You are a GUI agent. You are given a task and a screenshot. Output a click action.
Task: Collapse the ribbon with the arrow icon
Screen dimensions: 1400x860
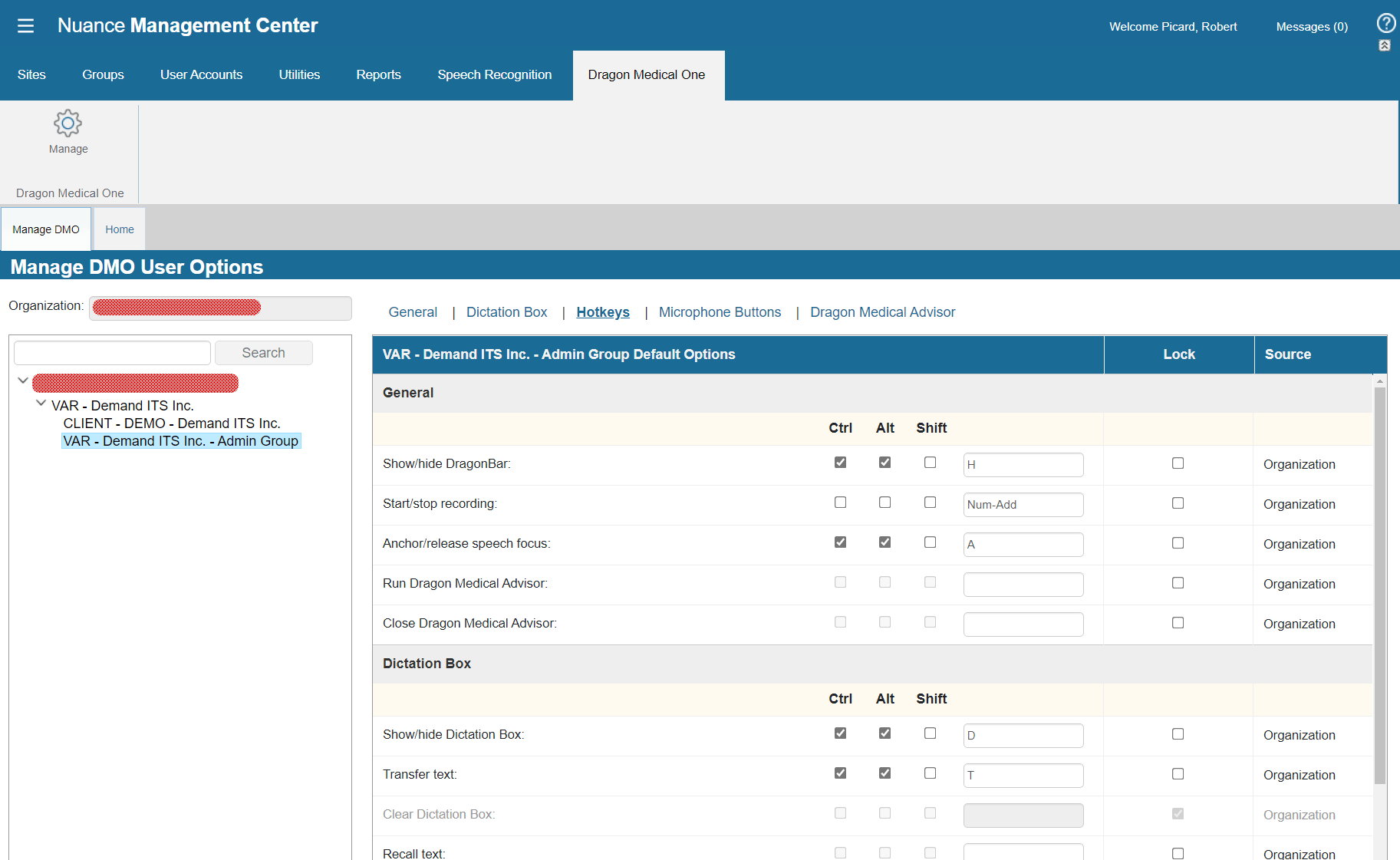click(x=1385, y=46)
